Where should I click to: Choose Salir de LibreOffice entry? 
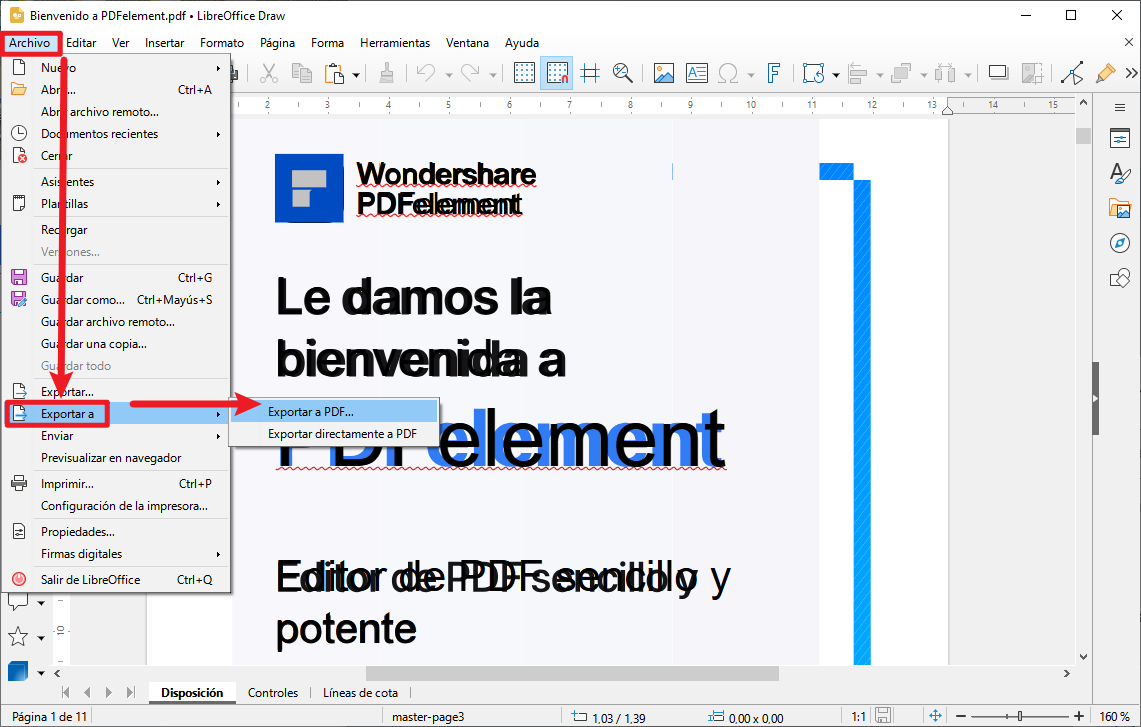(116, 580)
